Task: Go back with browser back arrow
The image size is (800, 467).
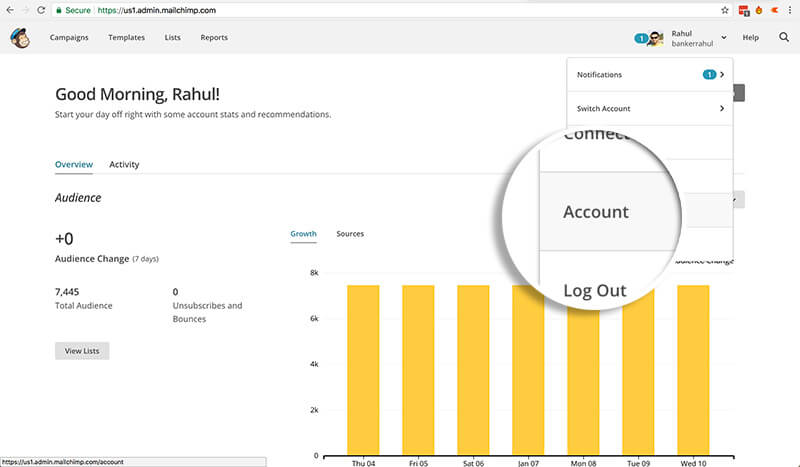Action: point(10,10)
